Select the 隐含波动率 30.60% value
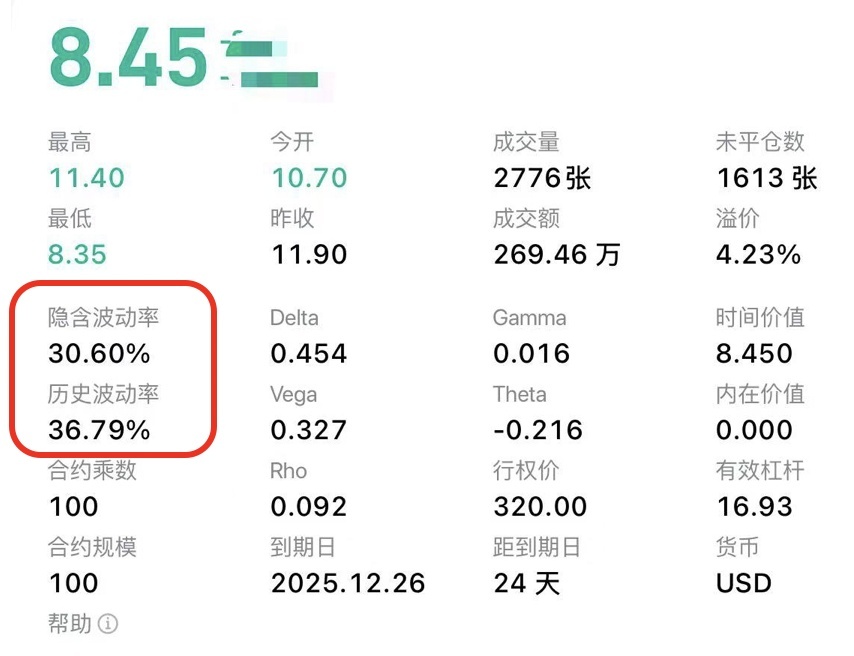The width and height of the screenshot is (854, 656). (x=99, y=354)
